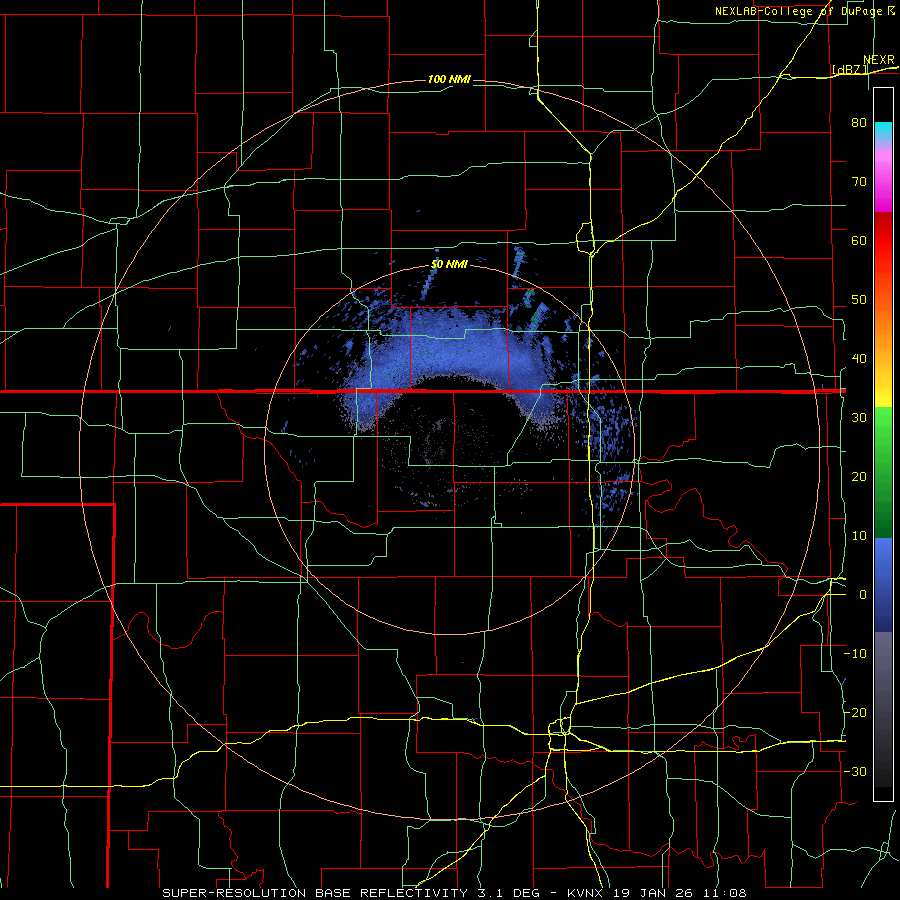Click the -10 value on the dBZ scale
Screen dimensions: 900x900
click(x=855, y=654)
